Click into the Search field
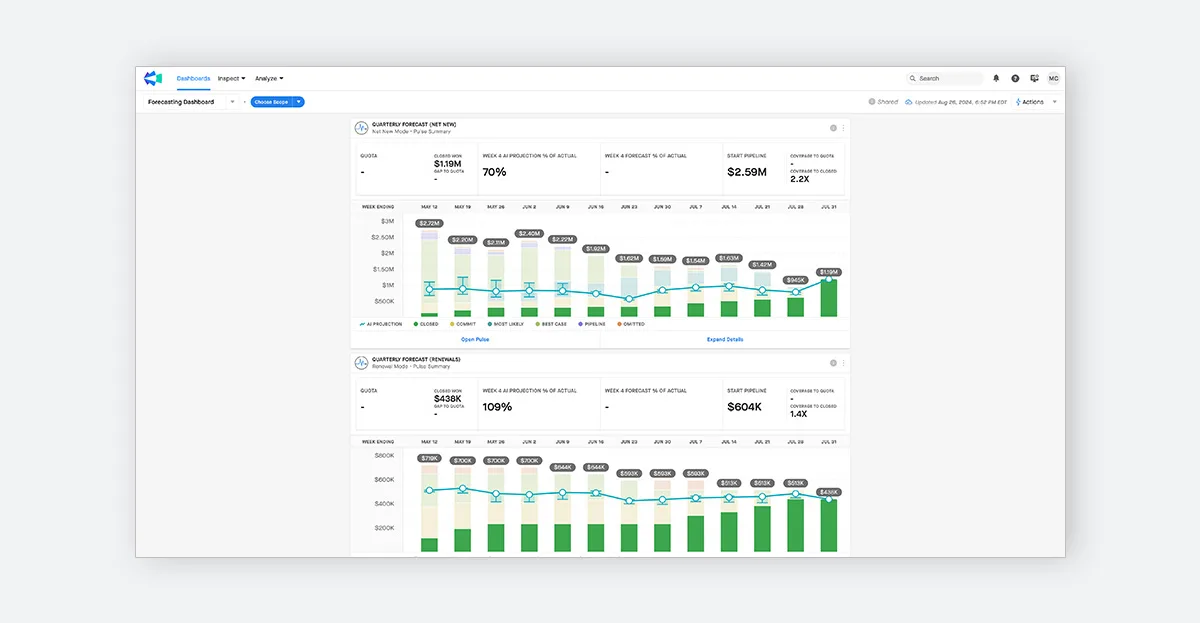The height and width of the screenshot is (623, 1200). pos(945,78)
